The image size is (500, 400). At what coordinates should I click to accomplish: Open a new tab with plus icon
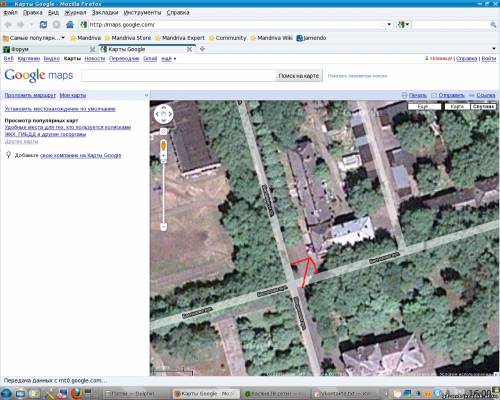click(202, 49)
